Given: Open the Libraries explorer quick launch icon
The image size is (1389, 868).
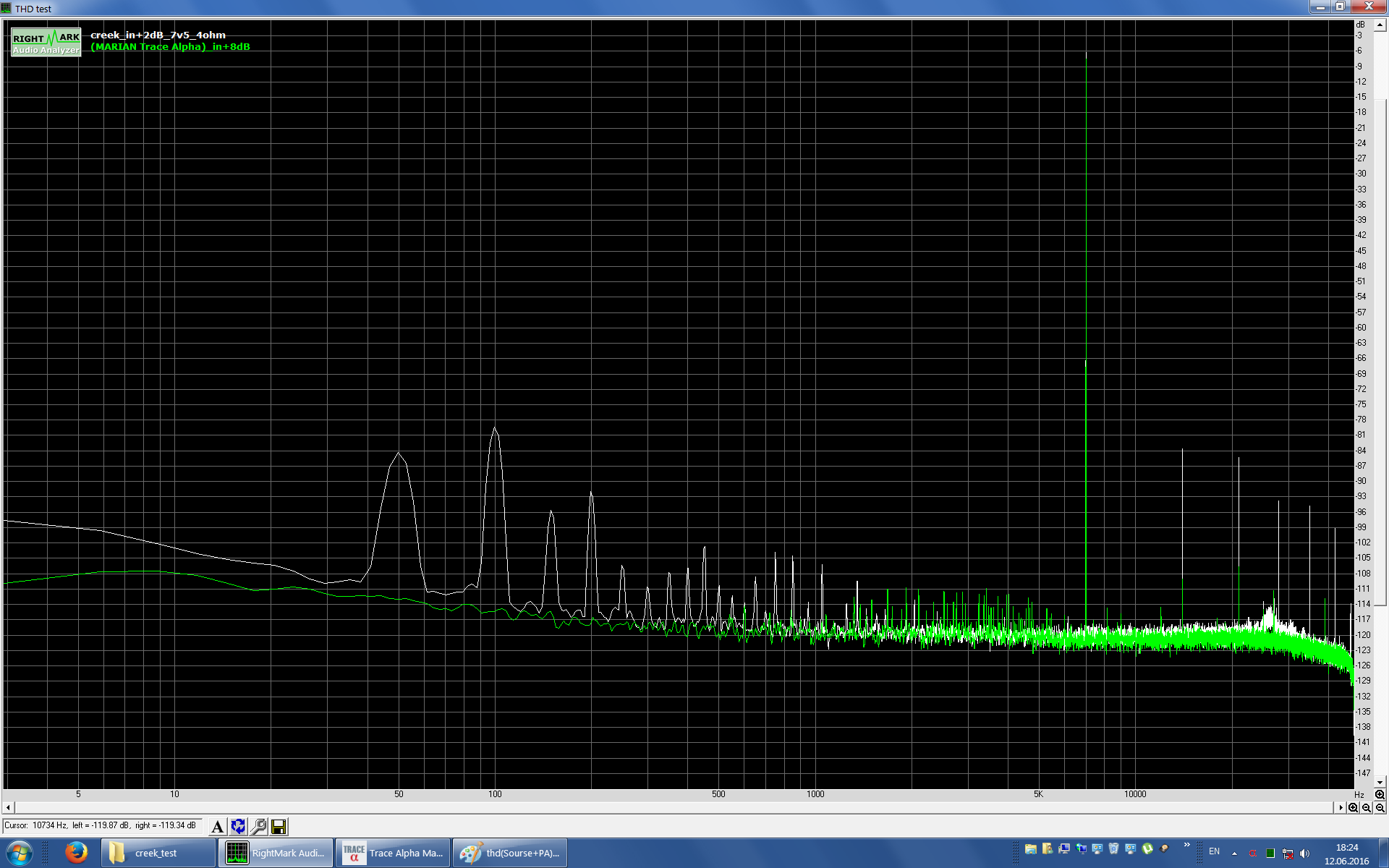Looking at the screenshot, I should [x=1031, y=849].
